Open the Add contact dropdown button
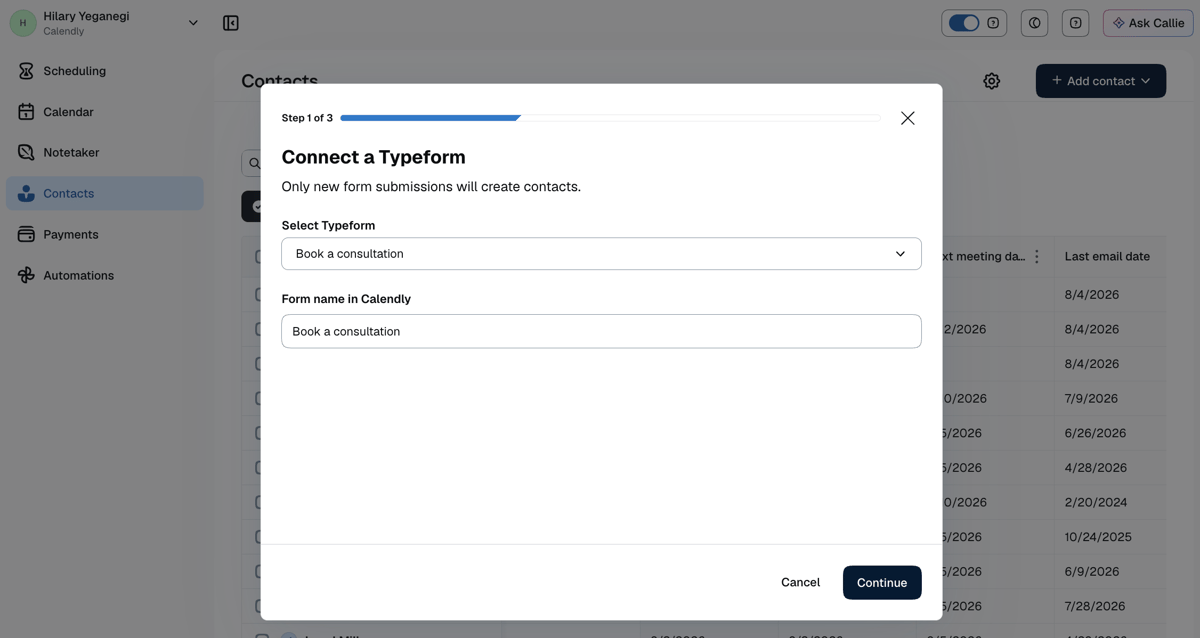The image size is (1200, 638). [x=1101, y=81]
